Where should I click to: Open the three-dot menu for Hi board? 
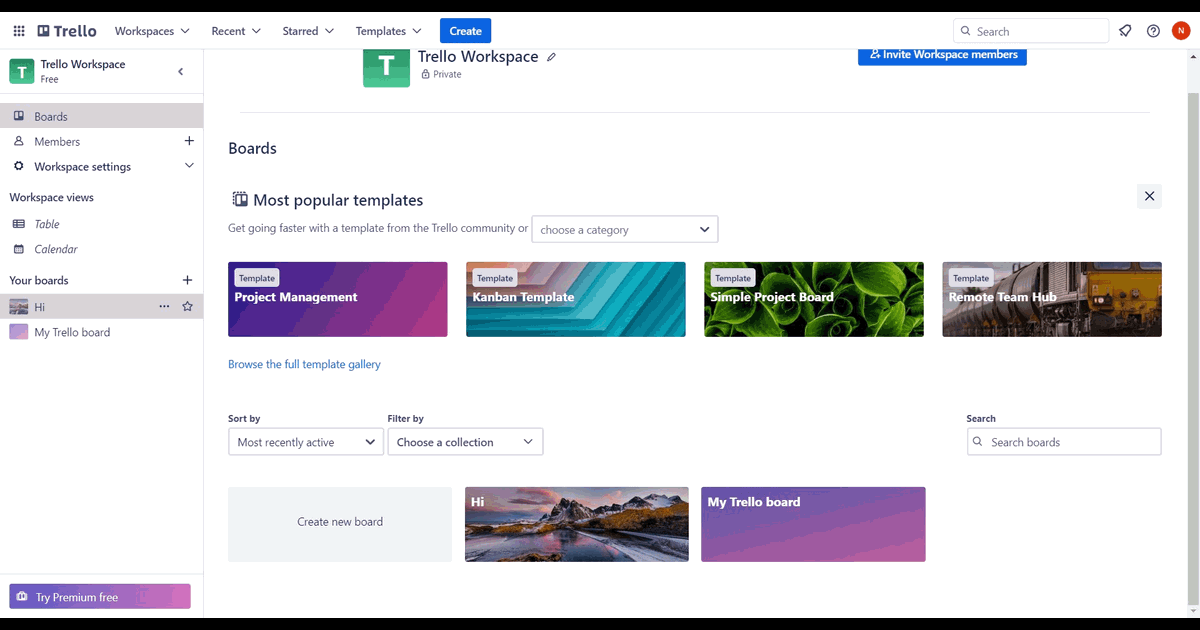click(164, 306)
